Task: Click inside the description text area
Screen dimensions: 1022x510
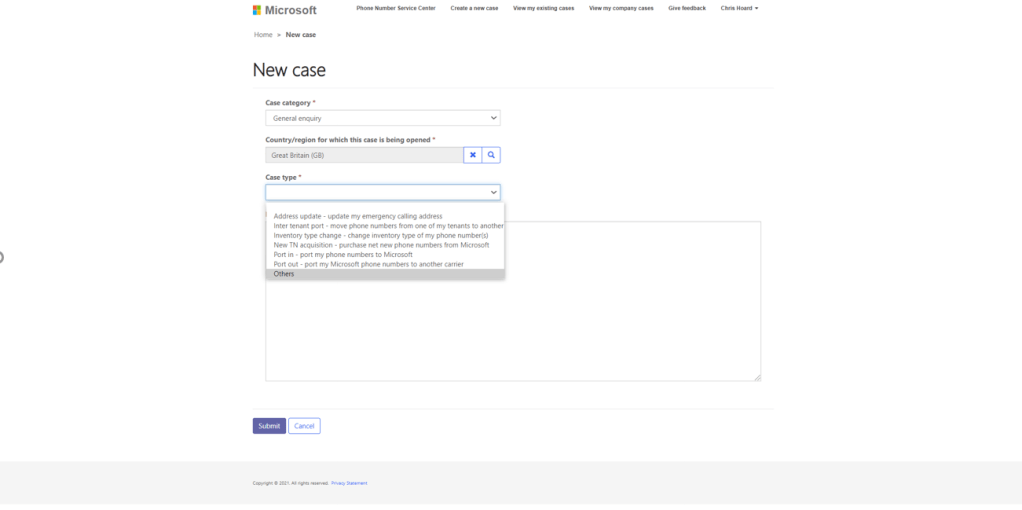Action: pyautogui.click(x=512, y=330)
